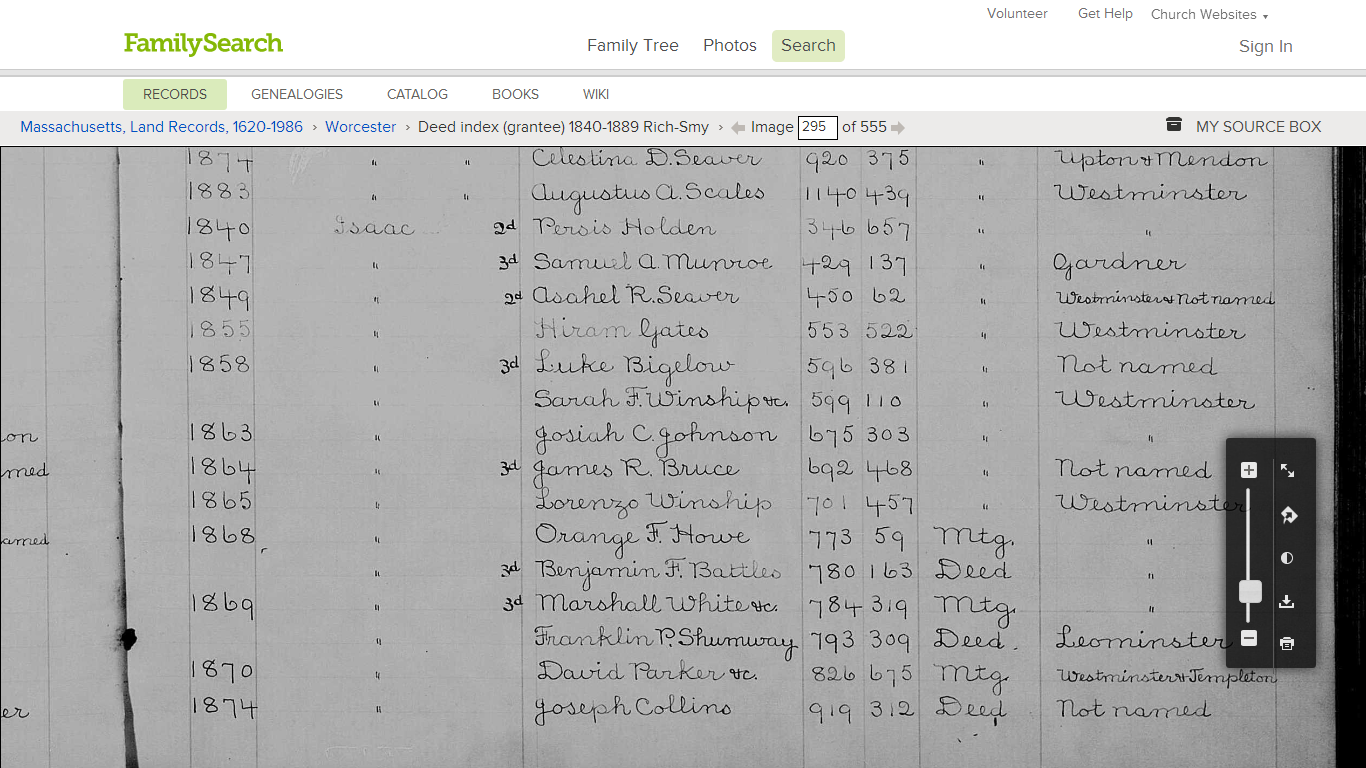Click the Sign In link

[1265, 46]
